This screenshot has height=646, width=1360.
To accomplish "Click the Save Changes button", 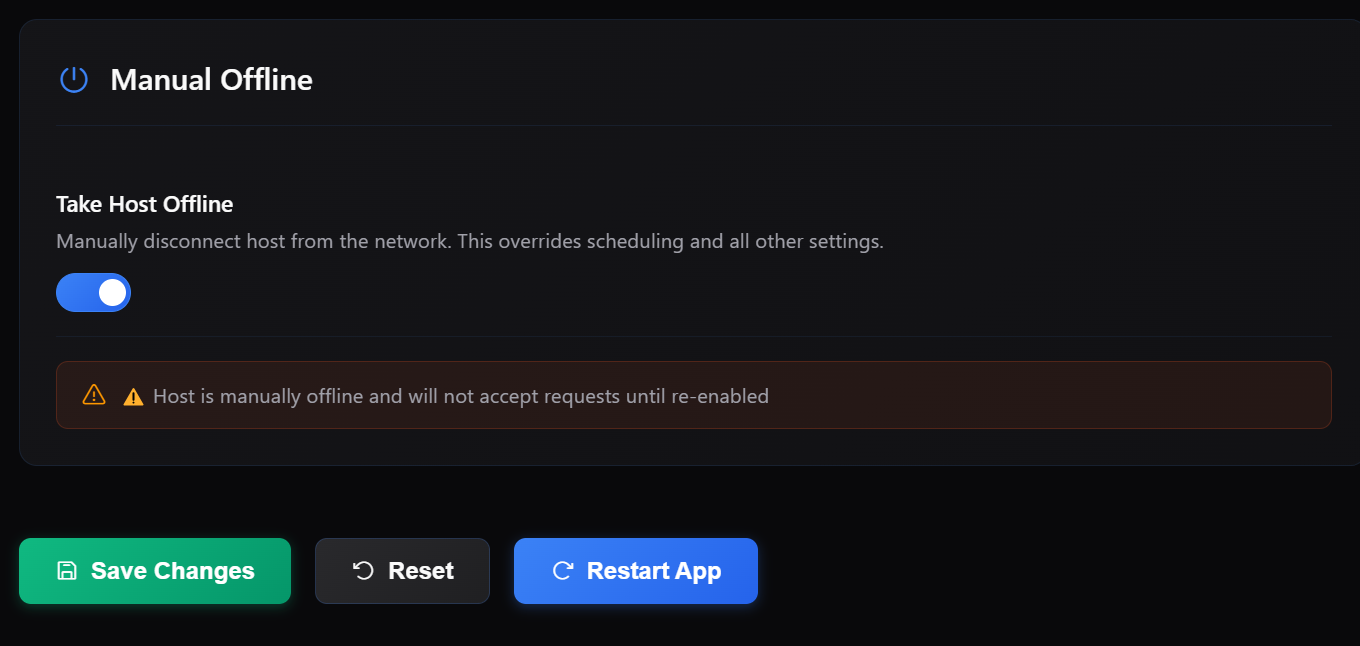I will click(x=155, y=570).
